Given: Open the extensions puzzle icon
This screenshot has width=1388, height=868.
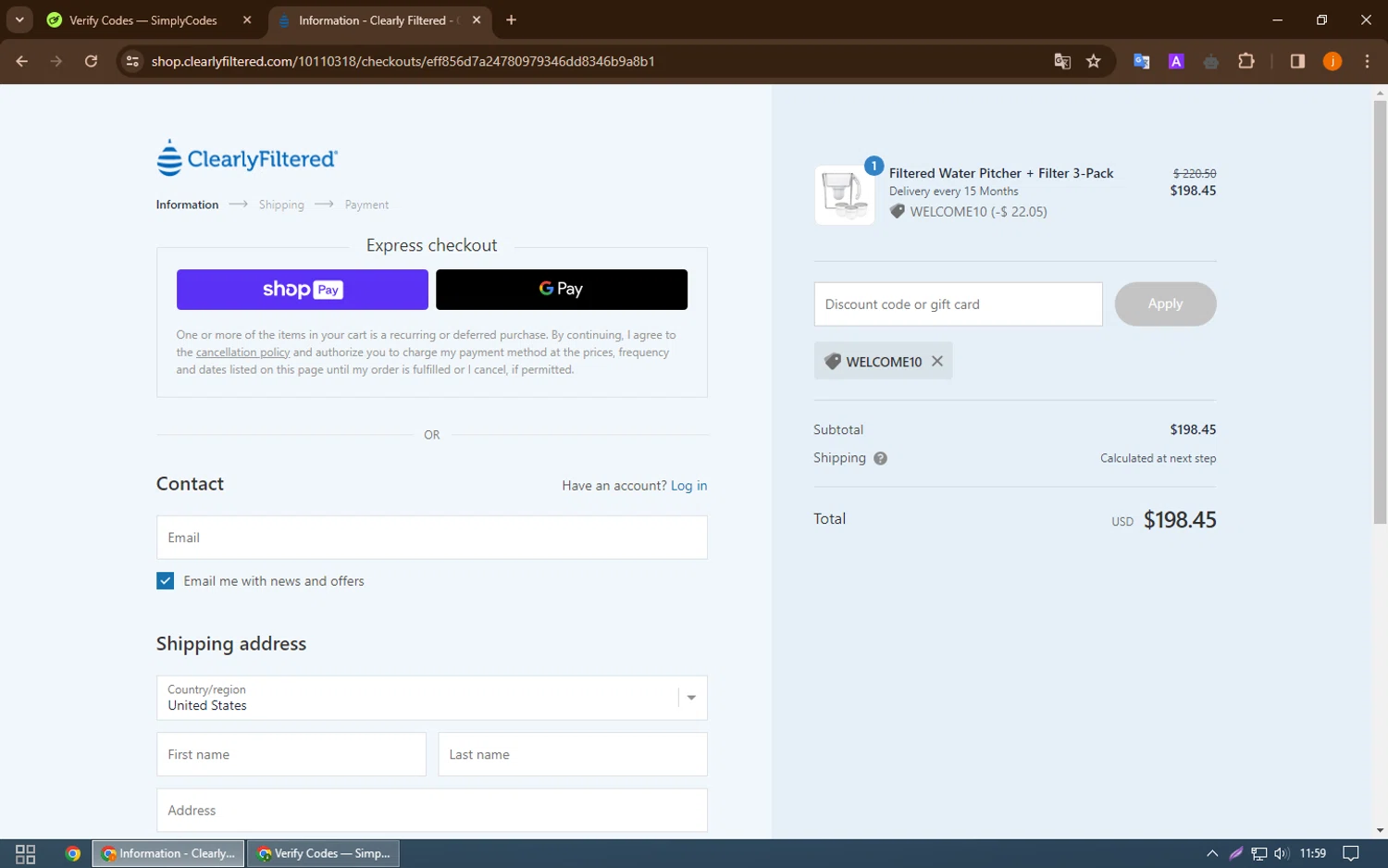Looking at the screenshot, I should pyautogui.click(x=1246, y=61).
